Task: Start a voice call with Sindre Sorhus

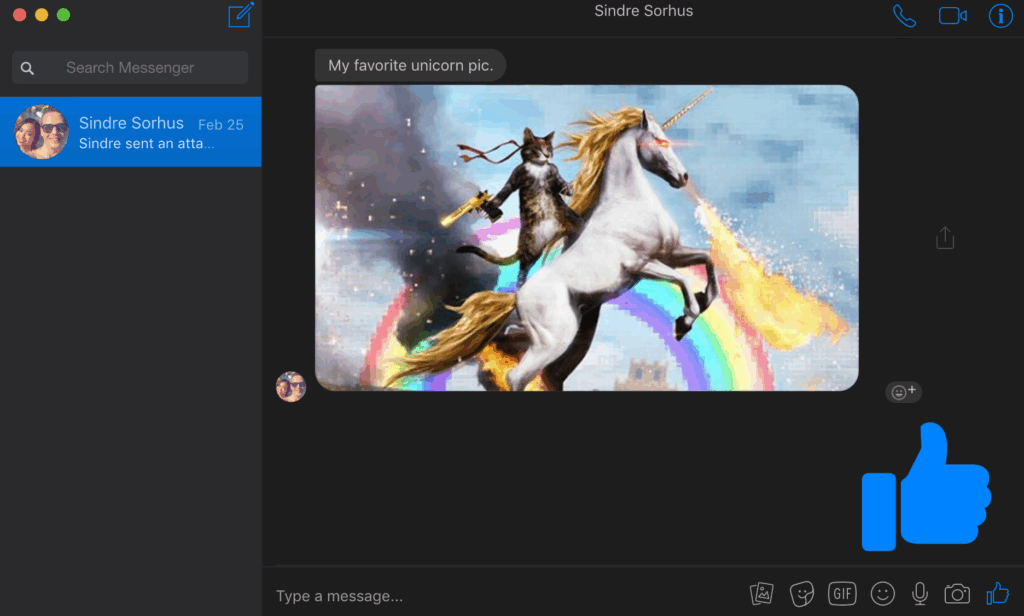Action: tap(904, 16)
